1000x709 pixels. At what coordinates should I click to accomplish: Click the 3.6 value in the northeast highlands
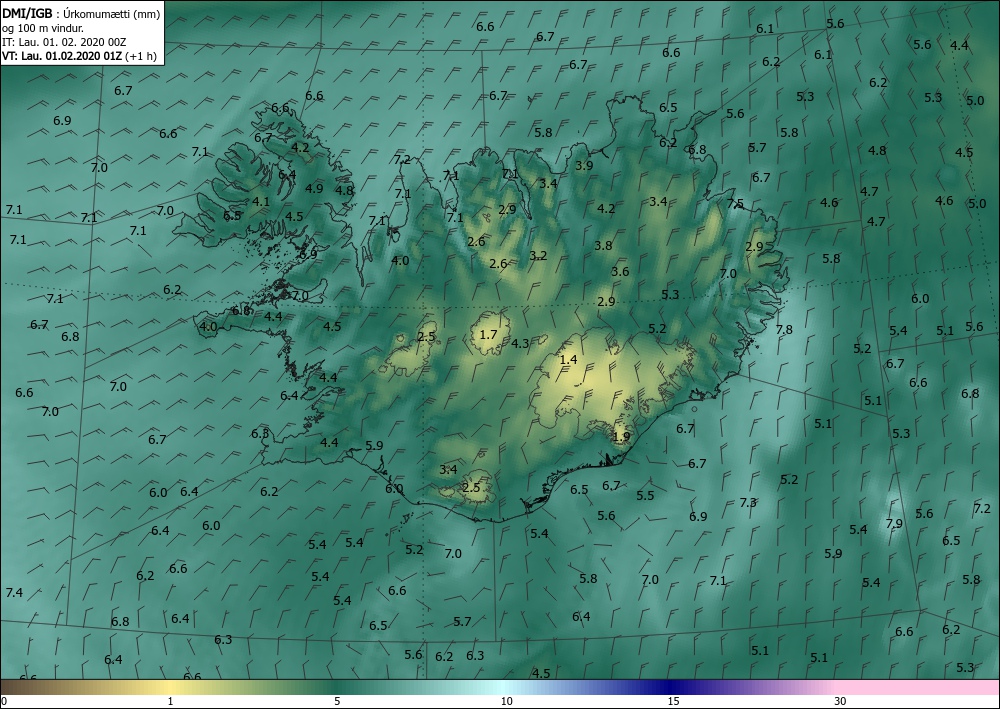(620, 272)
